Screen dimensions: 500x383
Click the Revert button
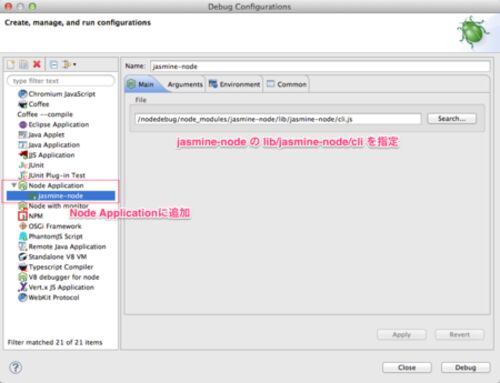460,335
